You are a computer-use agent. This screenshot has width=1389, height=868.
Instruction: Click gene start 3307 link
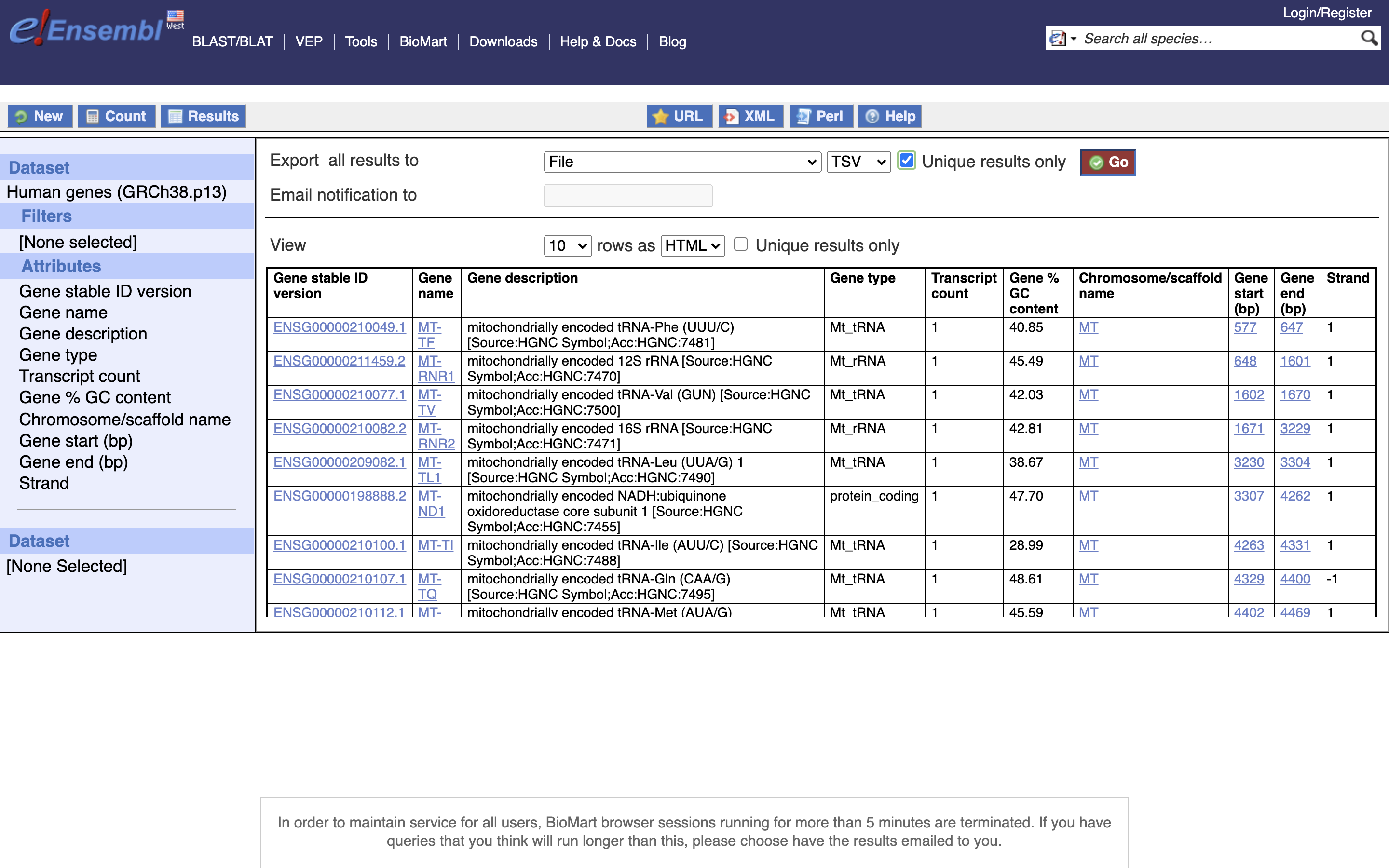tap(1249, 496)
